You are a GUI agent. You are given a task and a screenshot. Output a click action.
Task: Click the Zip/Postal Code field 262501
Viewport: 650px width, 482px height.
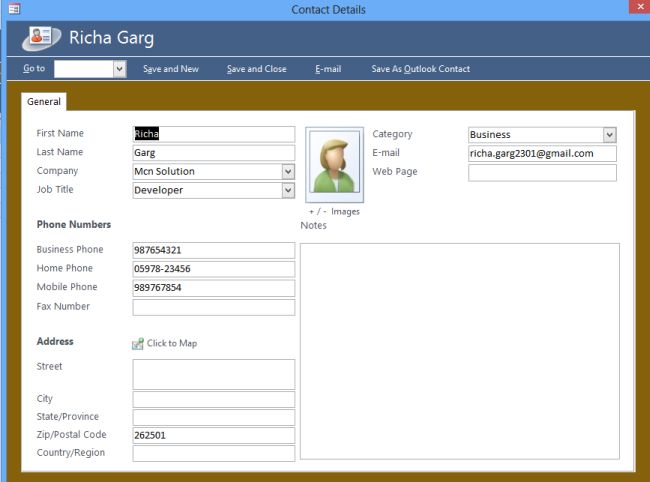pyautogui.click(x=214, y=436)
